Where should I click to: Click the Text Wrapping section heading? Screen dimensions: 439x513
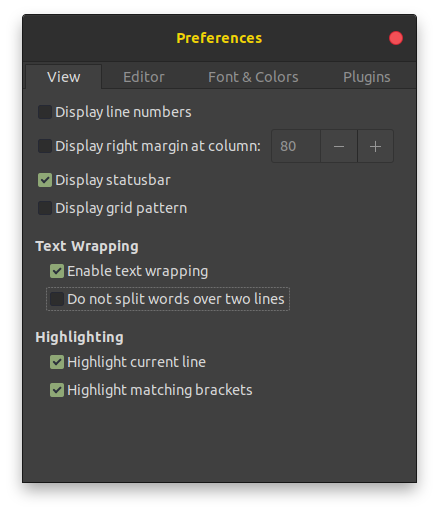pos(87,246)
